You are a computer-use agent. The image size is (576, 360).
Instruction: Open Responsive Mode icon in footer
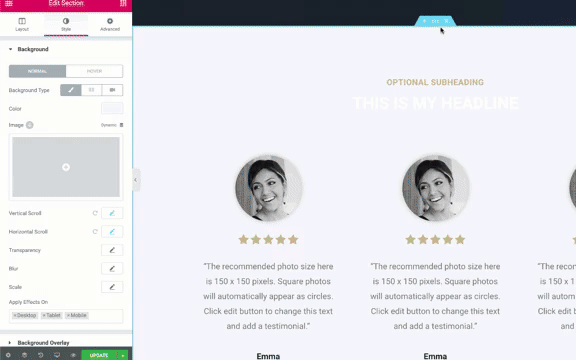click(57, 355)
